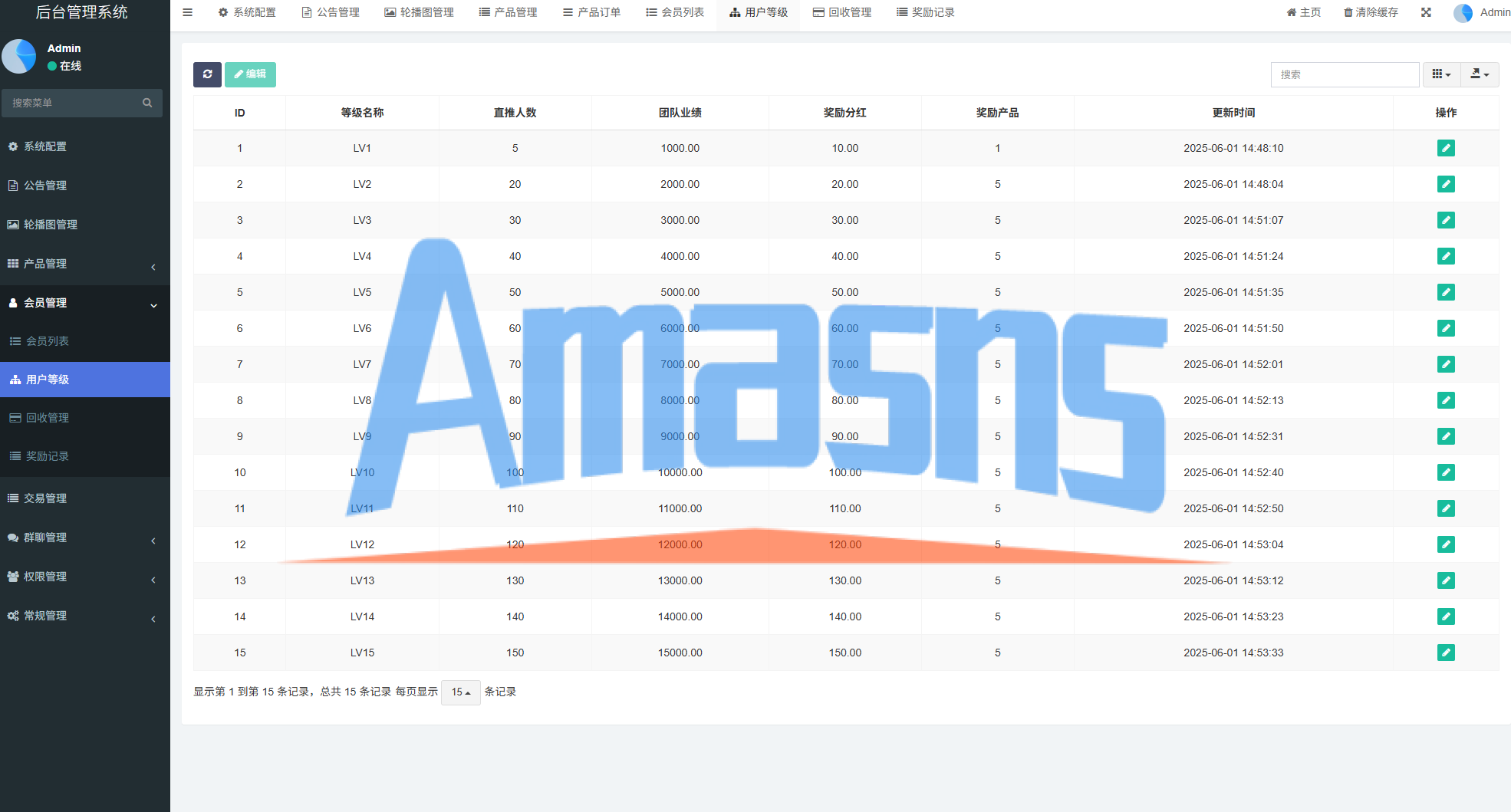Open 奖励记录 in the sidebar
The image size is (1511, 812).
(x=48, y=456)
